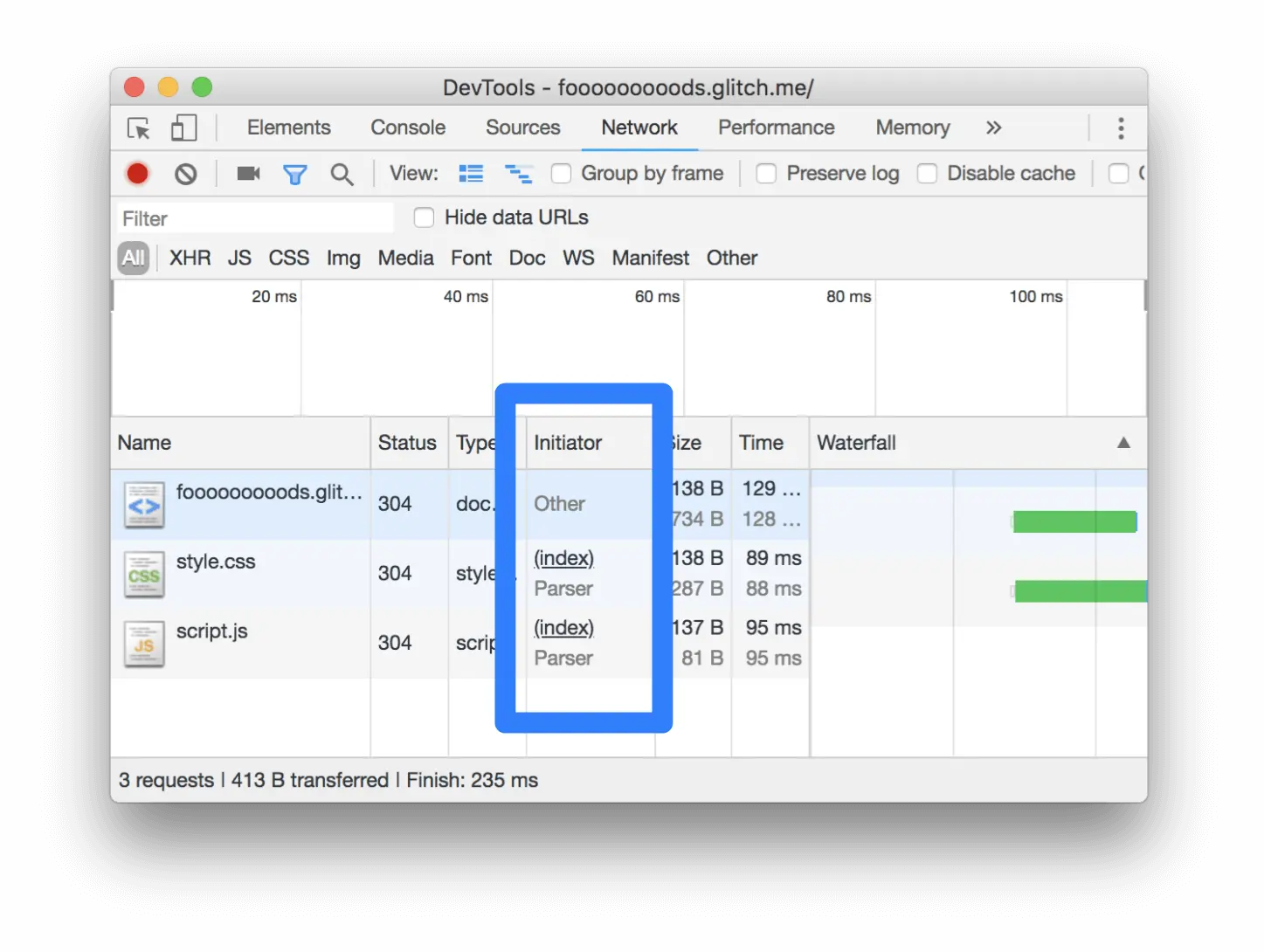Sort by the Waterfall column header
The image size is (1264, 952).
(x=978, y=443)
